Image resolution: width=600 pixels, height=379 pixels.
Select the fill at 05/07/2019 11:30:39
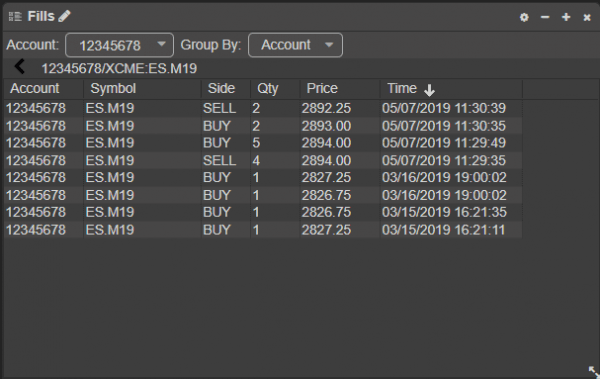[263, 108]
